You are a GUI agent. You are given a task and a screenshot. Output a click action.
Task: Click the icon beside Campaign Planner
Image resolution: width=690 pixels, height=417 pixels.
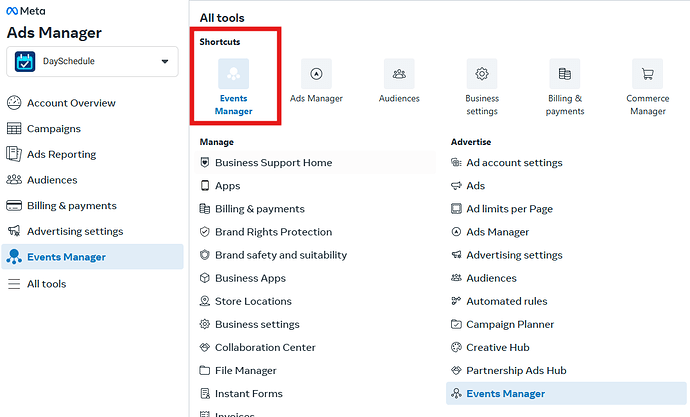click(456, 324)
